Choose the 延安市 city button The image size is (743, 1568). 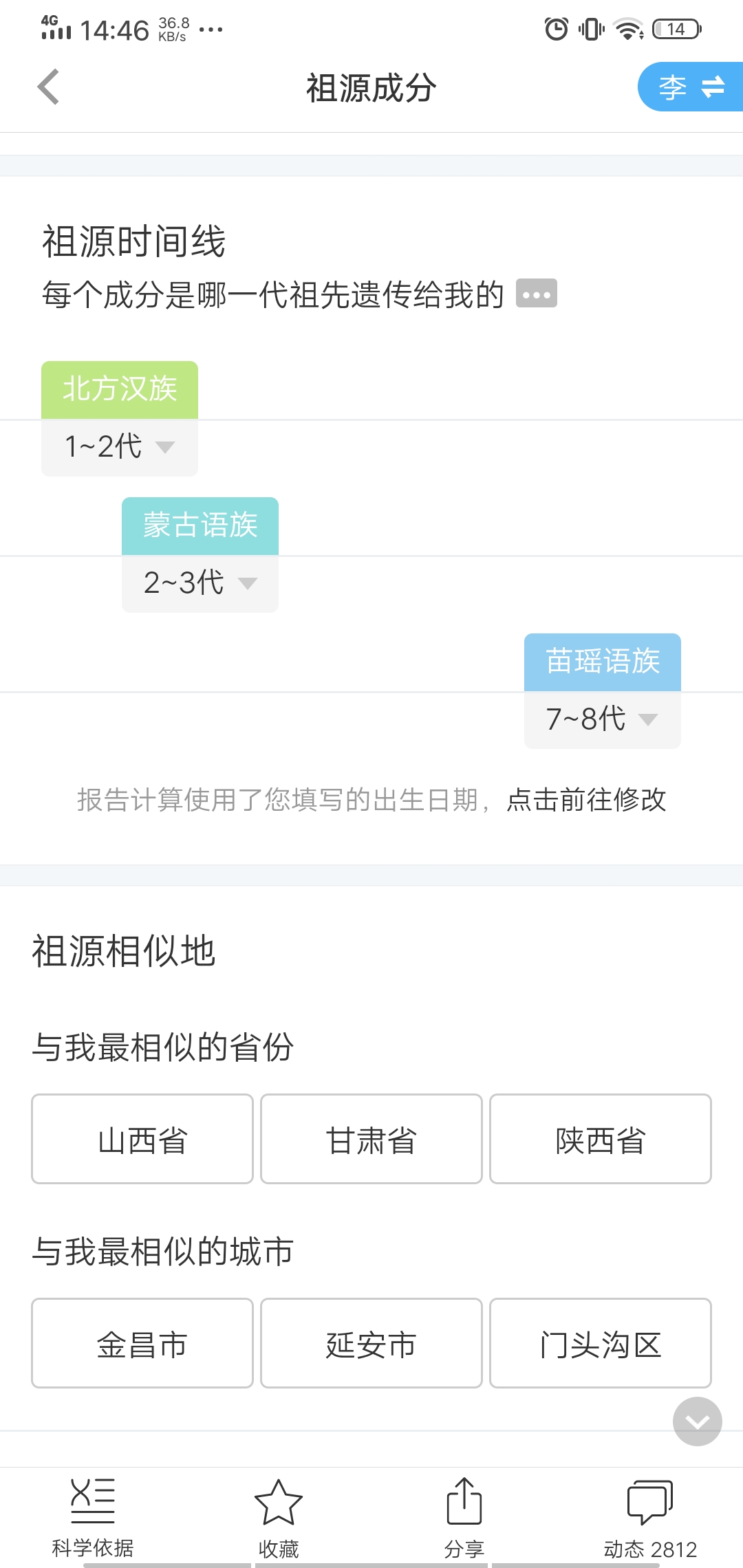click(371, 1343)
